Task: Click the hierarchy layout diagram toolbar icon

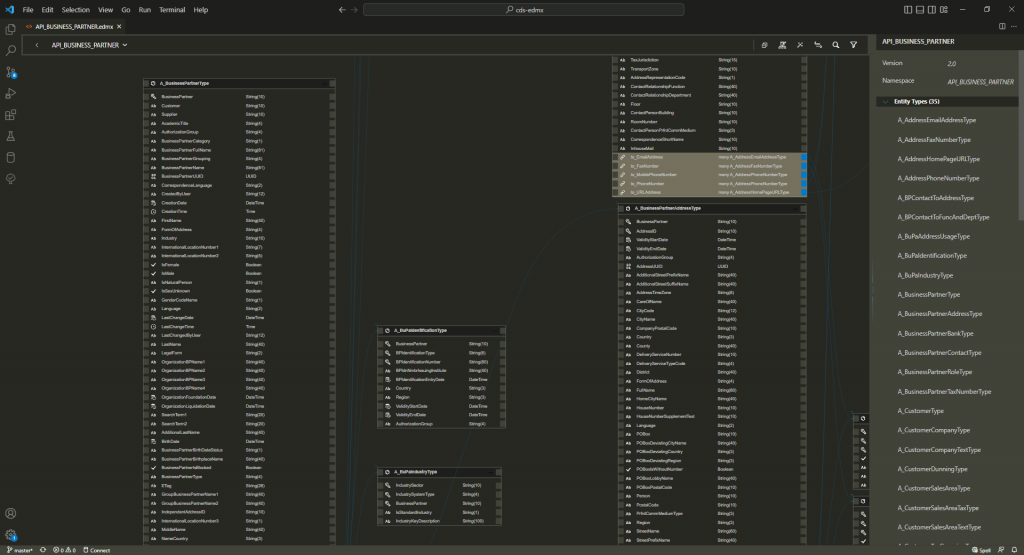Action: pyautogui.click(x=782, y=45)
